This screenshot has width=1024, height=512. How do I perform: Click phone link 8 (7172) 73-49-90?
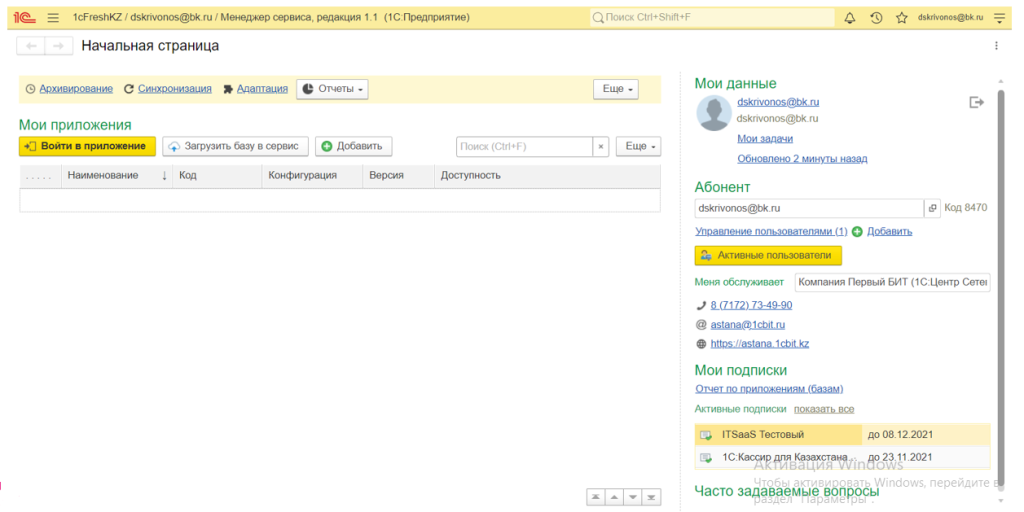tap(752, 305)
